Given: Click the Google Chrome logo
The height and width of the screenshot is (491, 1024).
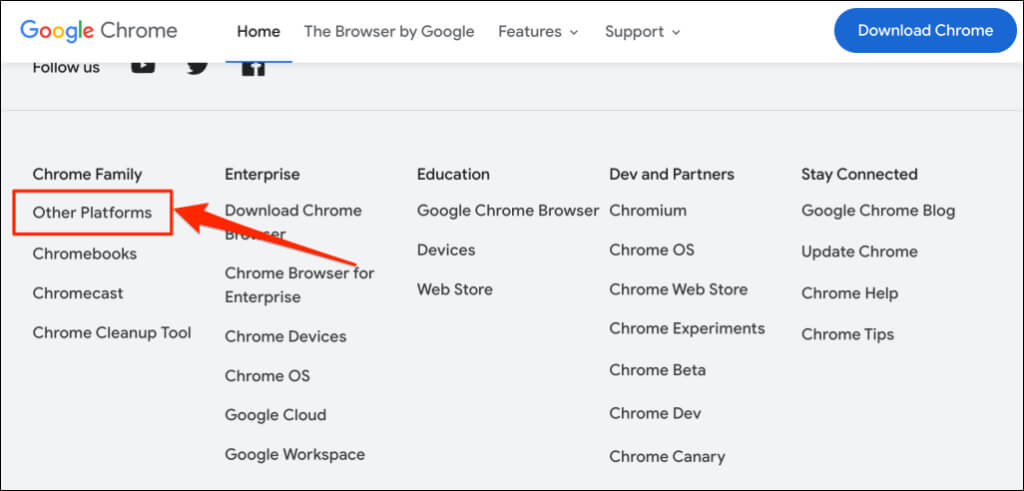Looking at the screenshot, I should tap(98, 30).
